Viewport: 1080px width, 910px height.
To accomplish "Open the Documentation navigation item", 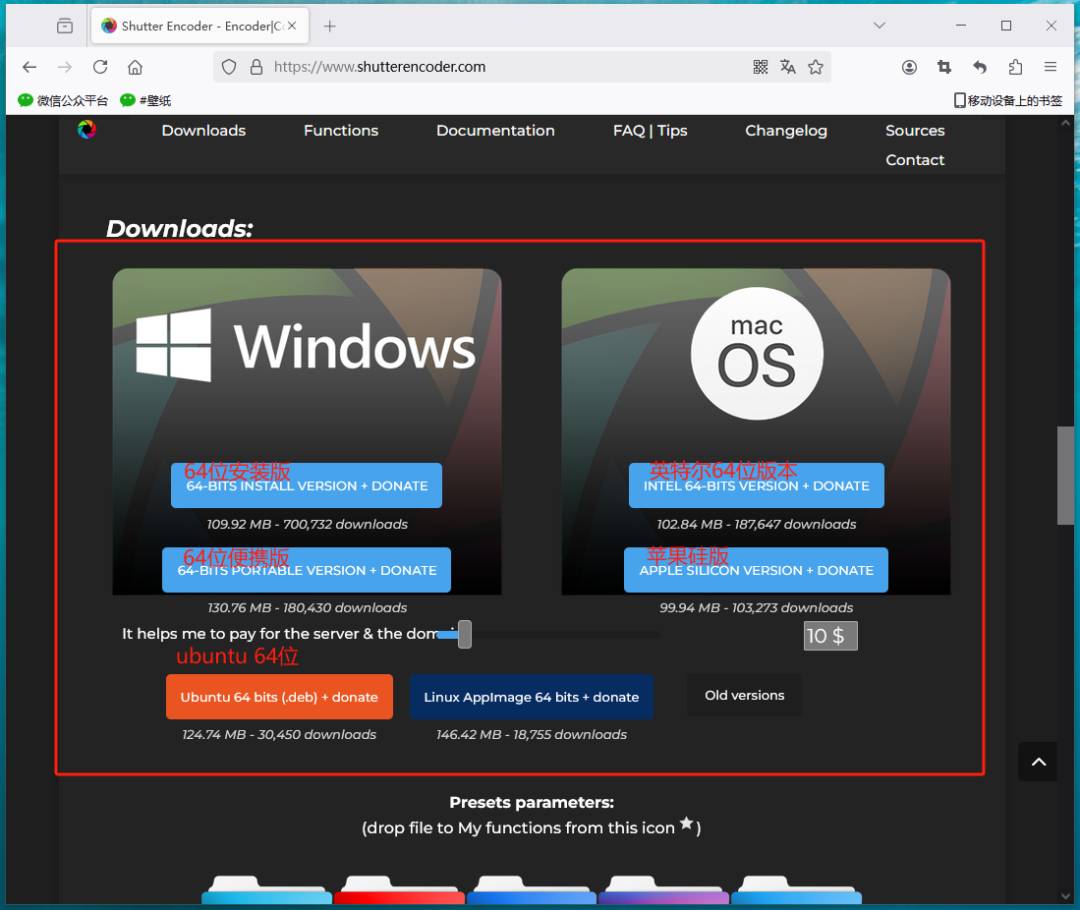I will pyautogui.click(x=495, y=130).
